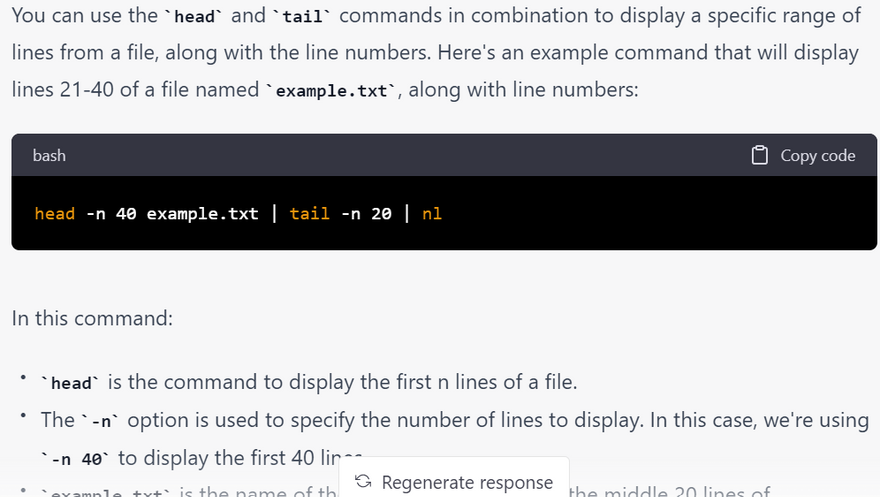Click the "In this command:" text

92,318
